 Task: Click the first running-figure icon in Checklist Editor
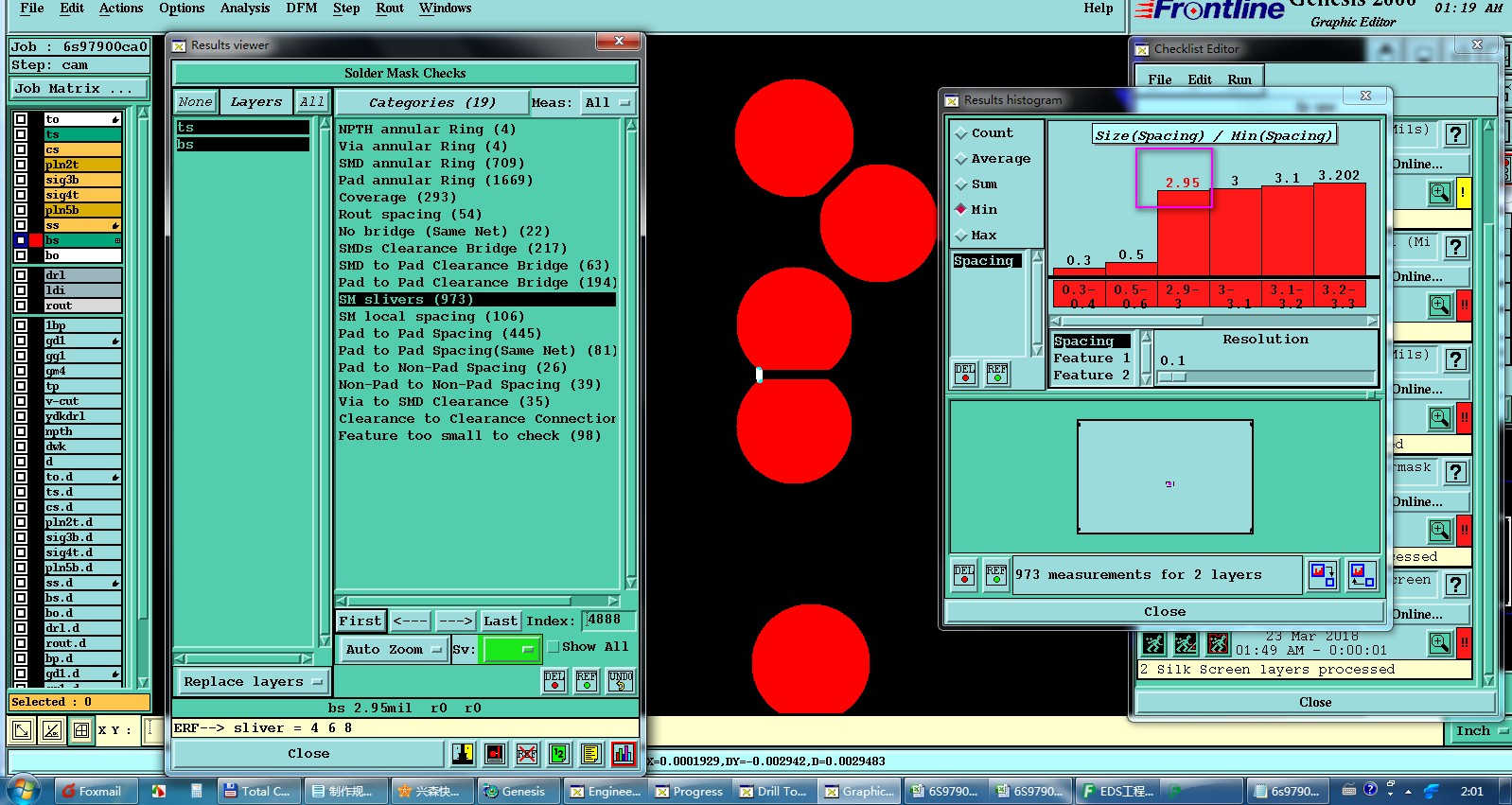[x=1153, y=644]
